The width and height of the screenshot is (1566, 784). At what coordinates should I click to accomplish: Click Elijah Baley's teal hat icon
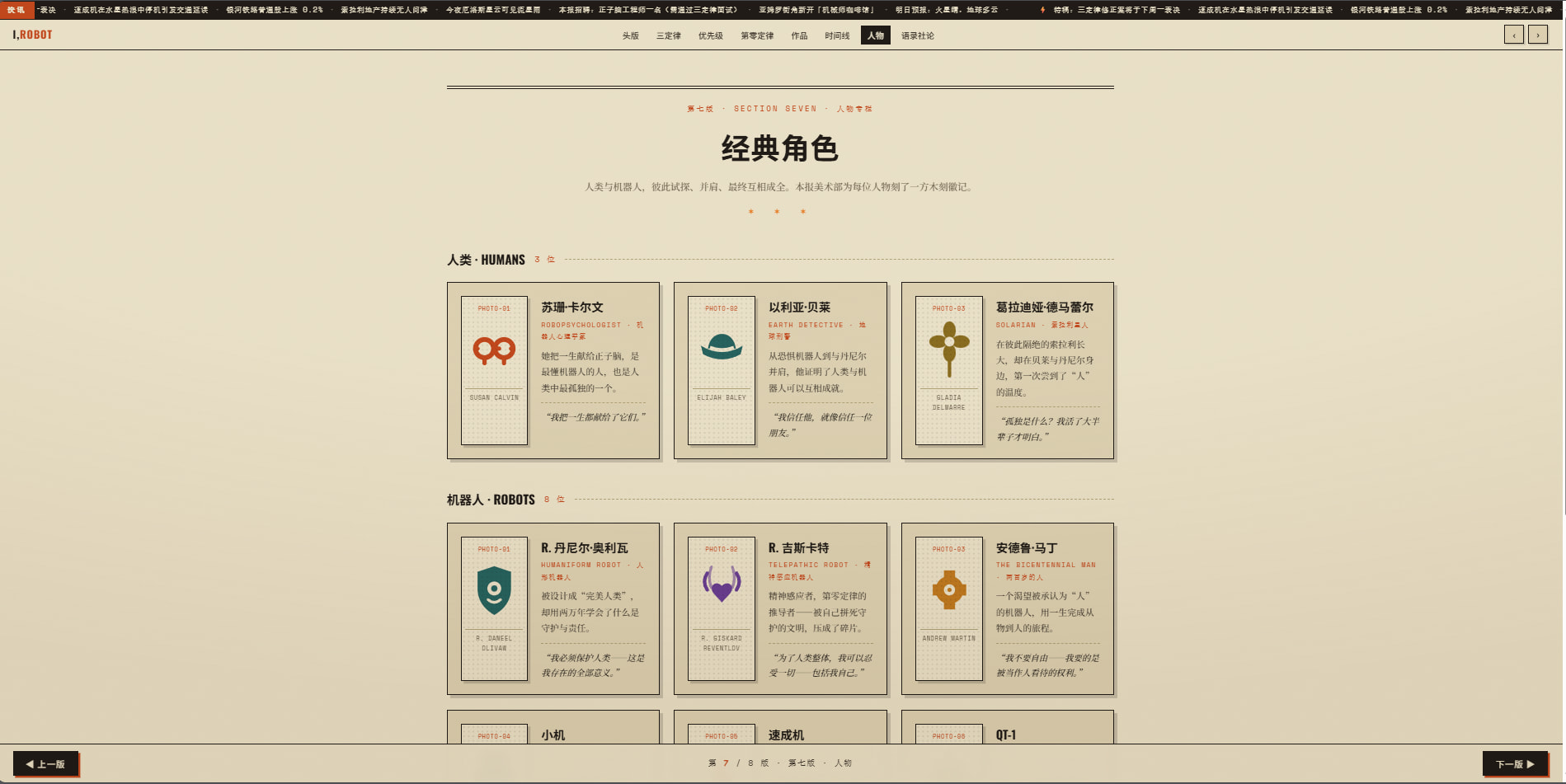pyautogui.click(x=722, y=346)
